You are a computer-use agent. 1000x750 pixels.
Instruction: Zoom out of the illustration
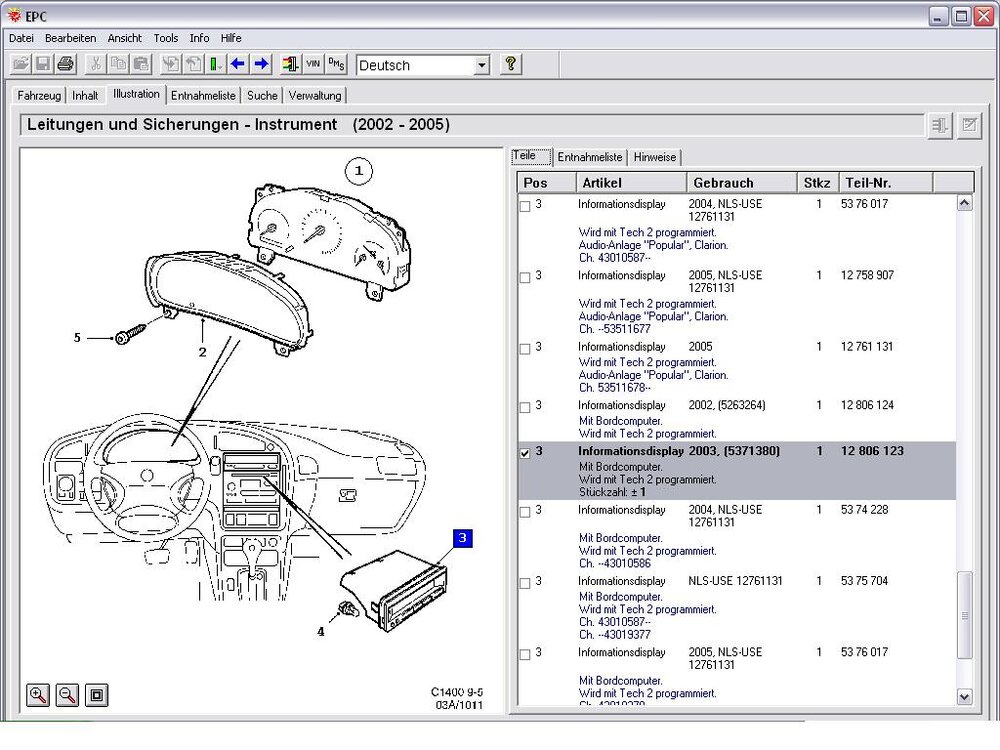[x=68, y=695]
